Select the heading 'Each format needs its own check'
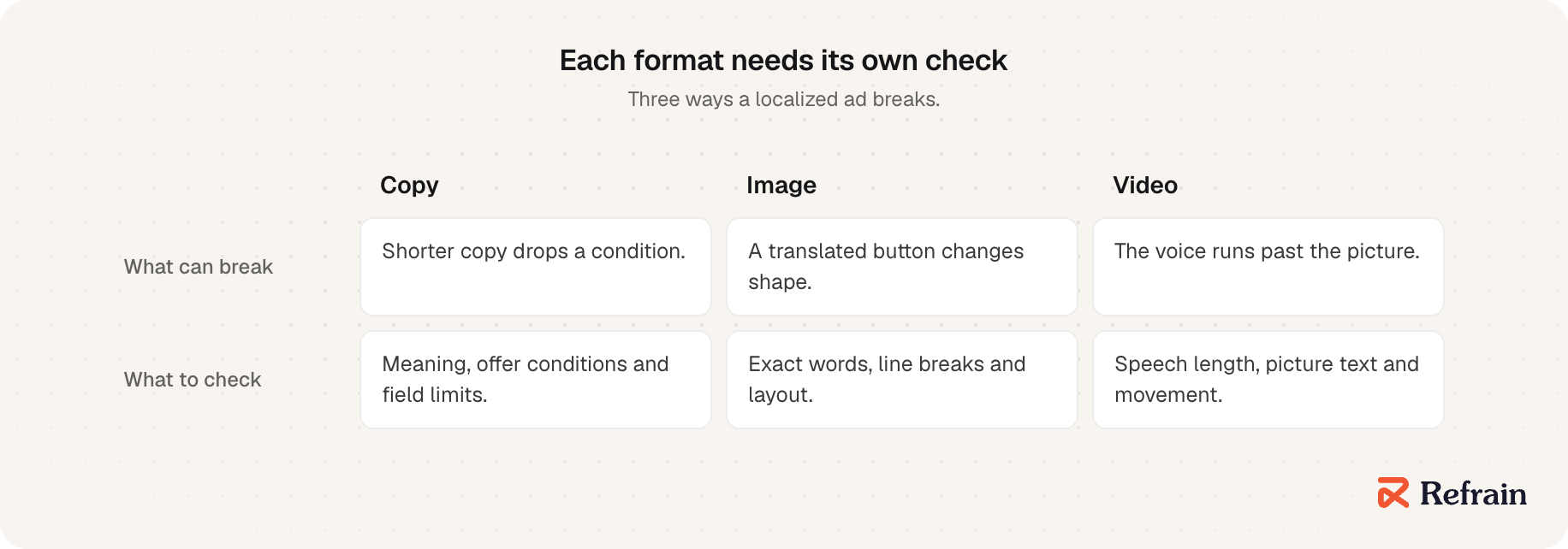Viewport: 1568px width, 549px height. [x=783, y=61]
